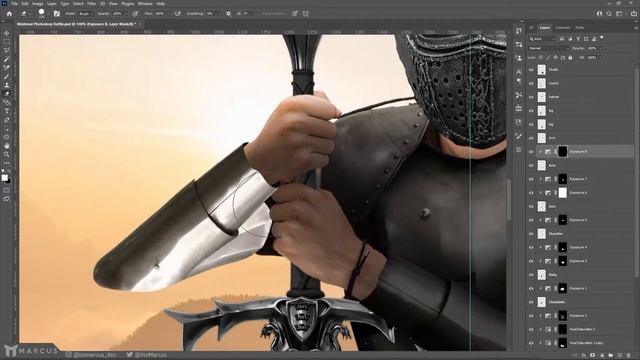Click the create new group folder icon
Viewport: 640px width, 360px height.
coord(611,356)
